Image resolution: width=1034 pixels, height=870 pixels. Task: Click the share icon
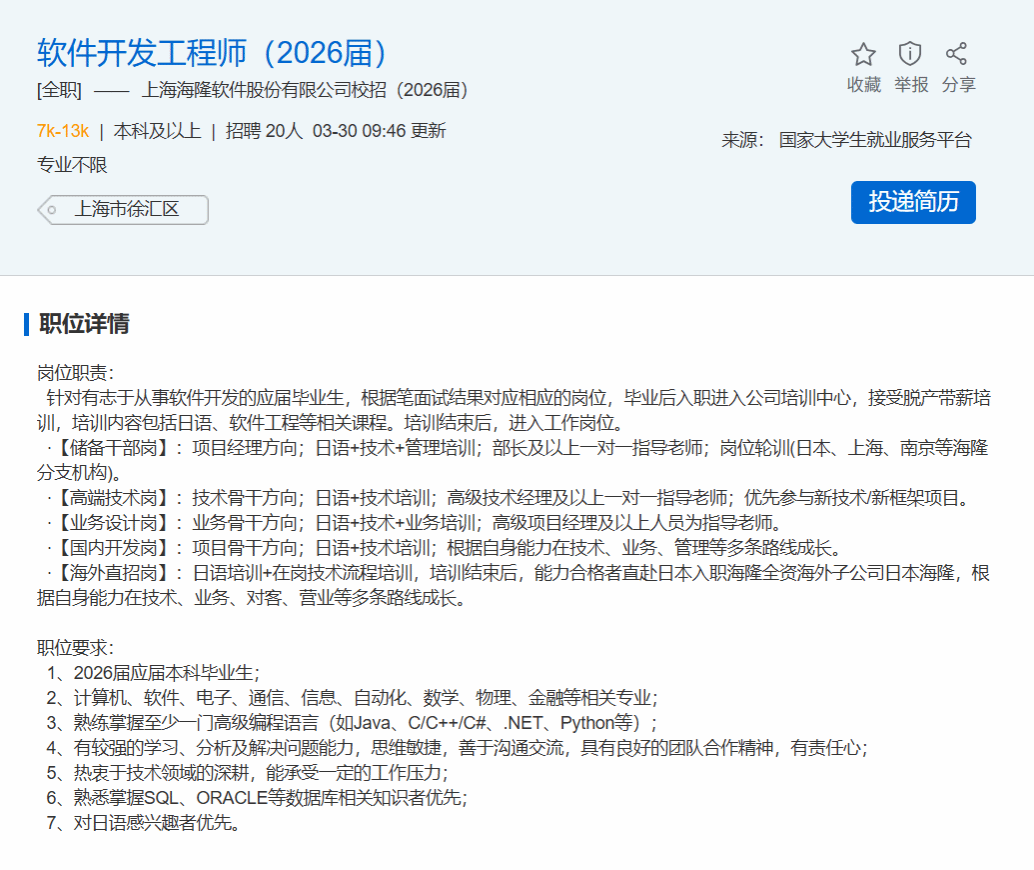pos(957,54)
